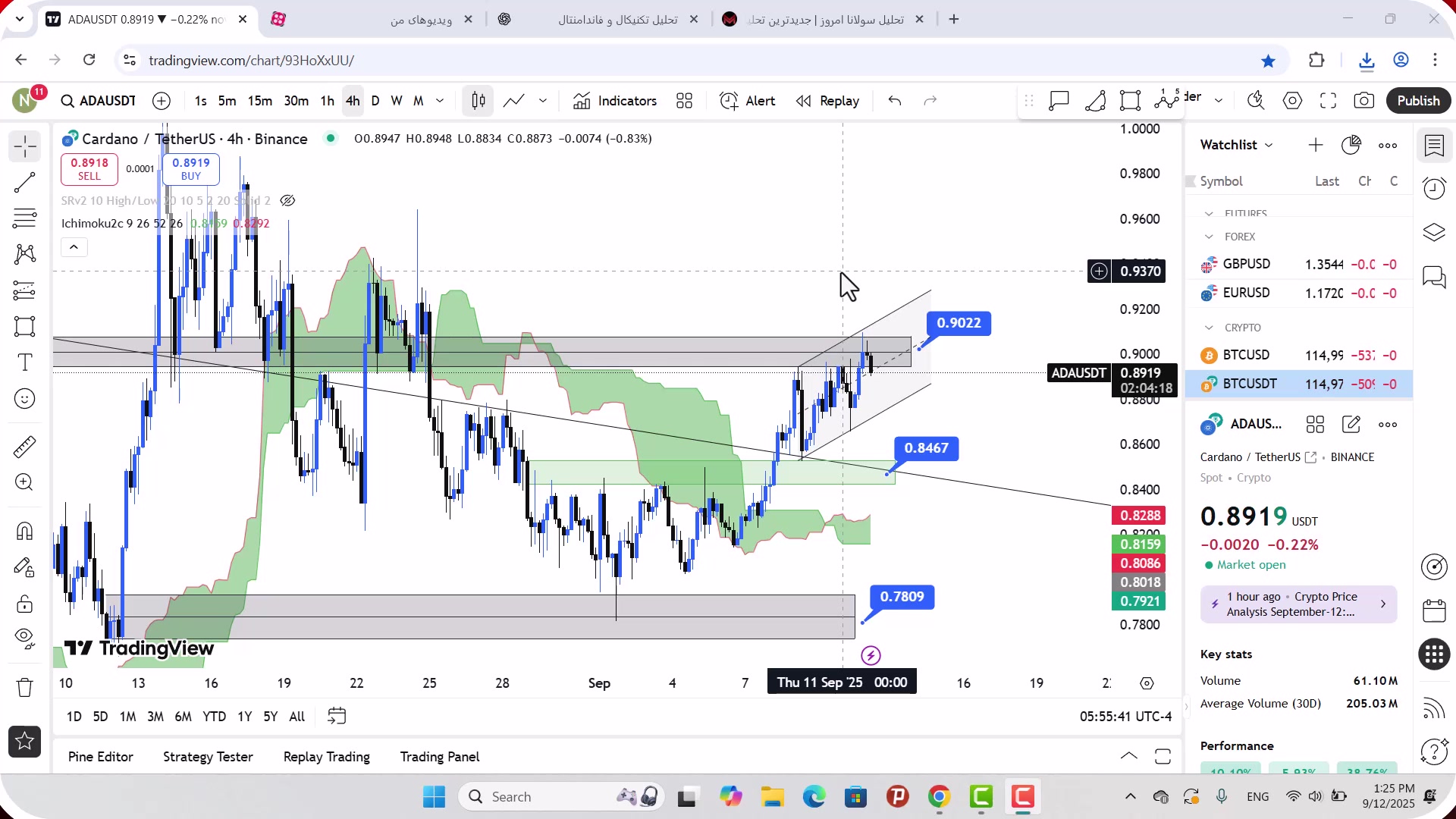Screen dimensions: 1456x819
Task: Click the remove objects trash icon
Action: 25,688
